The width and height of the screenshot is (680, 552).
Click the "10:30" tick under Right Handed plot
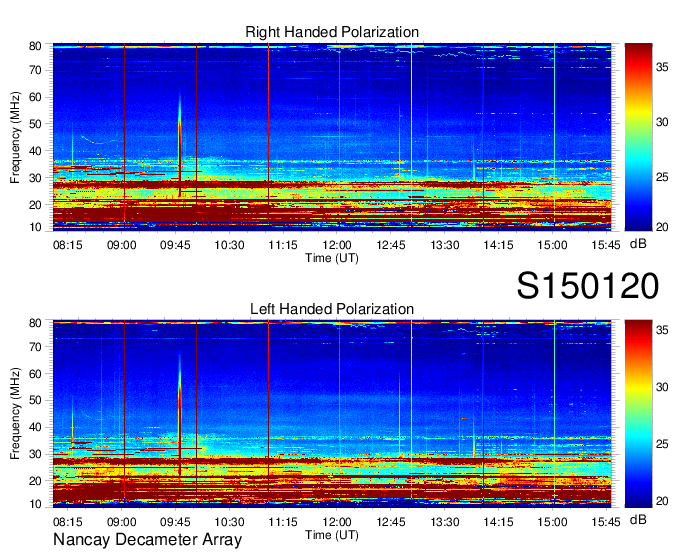[229, 245]
